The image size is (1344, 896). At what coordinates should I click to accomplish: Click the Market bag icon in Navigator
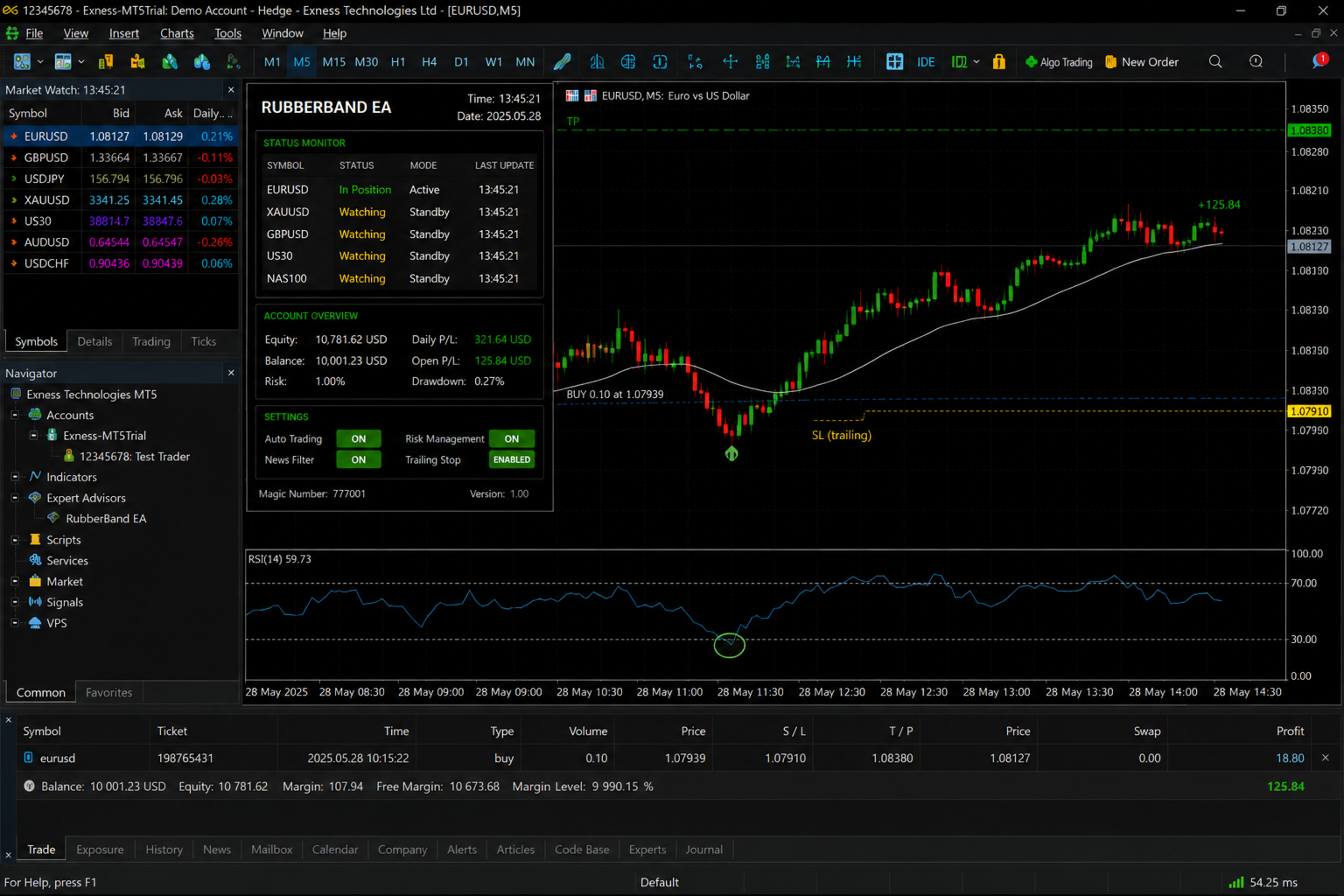click(35, 581)
